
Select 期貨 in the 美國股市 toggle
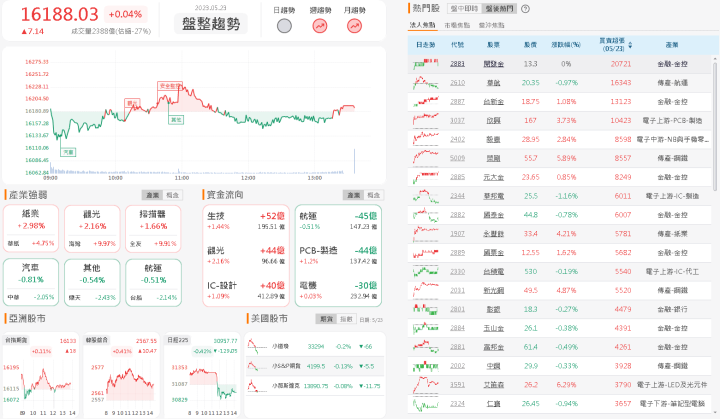click(x=326, y=319)
